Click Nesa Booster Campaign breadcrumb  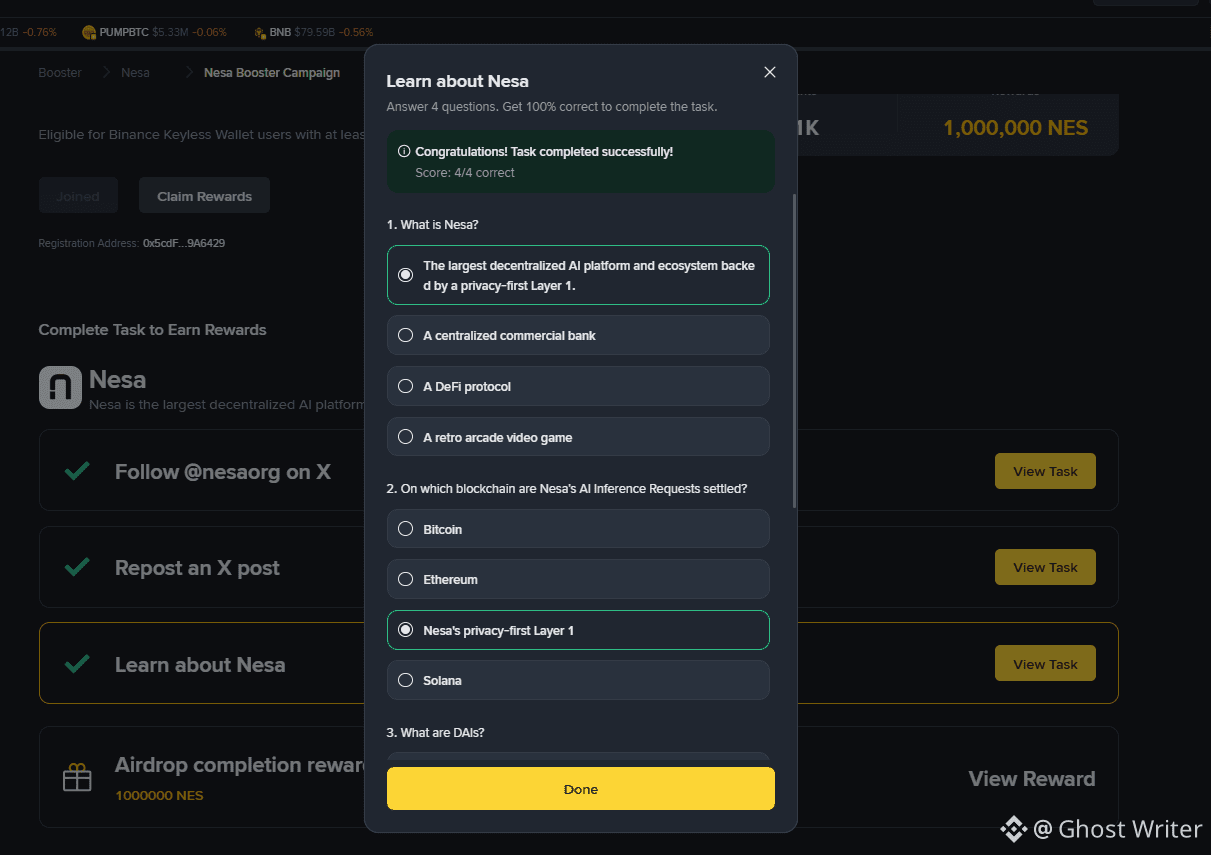click(272, 73)
